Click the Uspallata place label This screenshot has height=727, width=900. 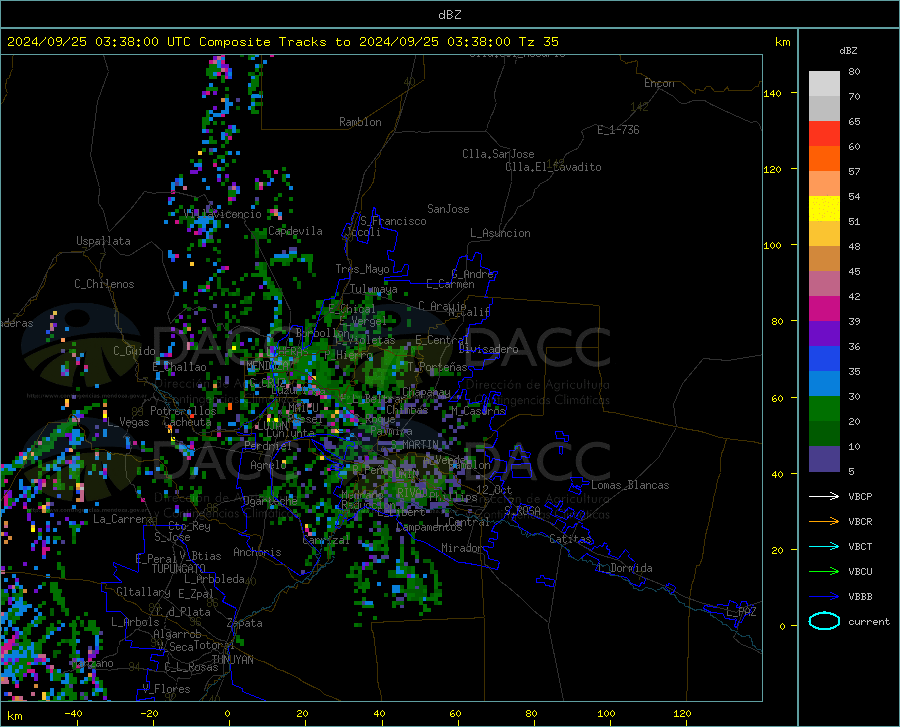coord(103,241)
